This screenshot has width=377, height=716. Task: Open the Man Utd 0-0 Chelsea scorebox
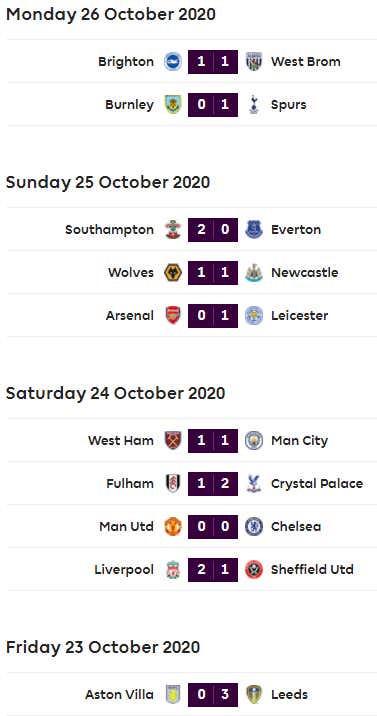coord(213,526)
